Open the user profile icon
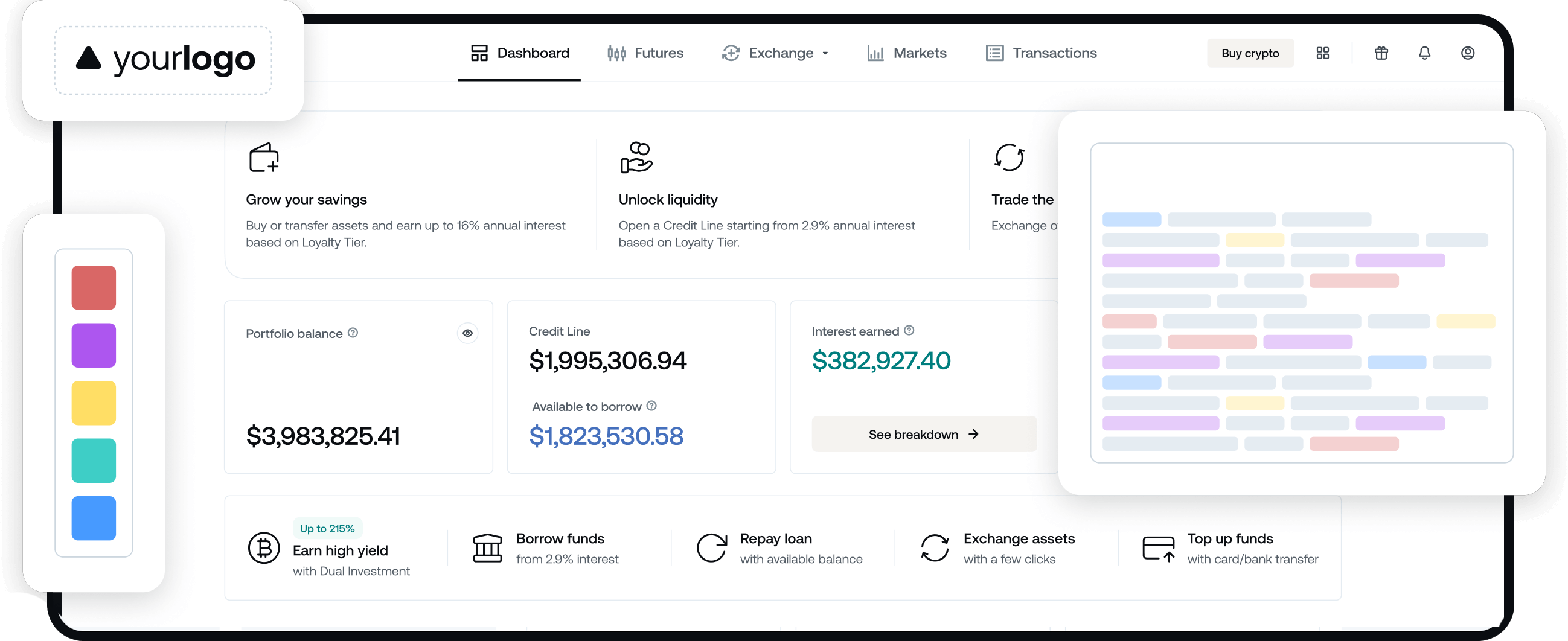The height and width of the screenshot is (641, 1568). (x=1467, y=53)
